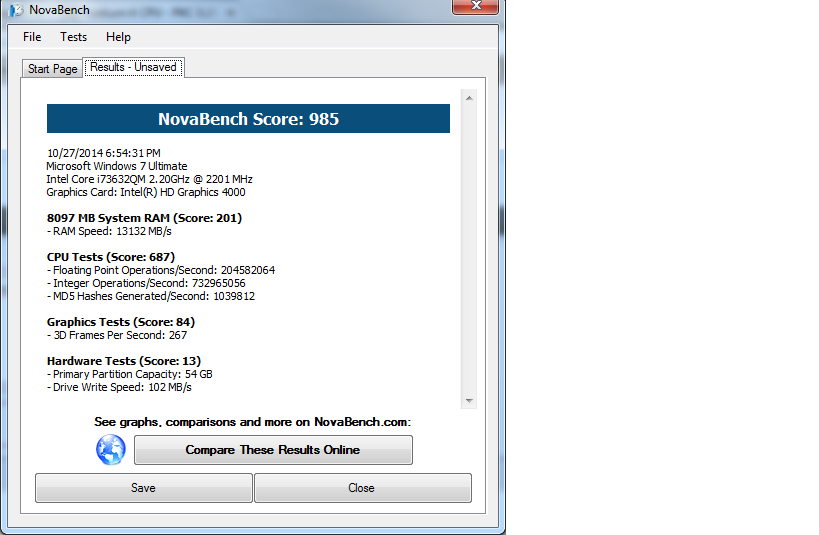Viewport: 819px width, 535px height.
Task: Click the Close button at bottom
Action: coord(362,488)
